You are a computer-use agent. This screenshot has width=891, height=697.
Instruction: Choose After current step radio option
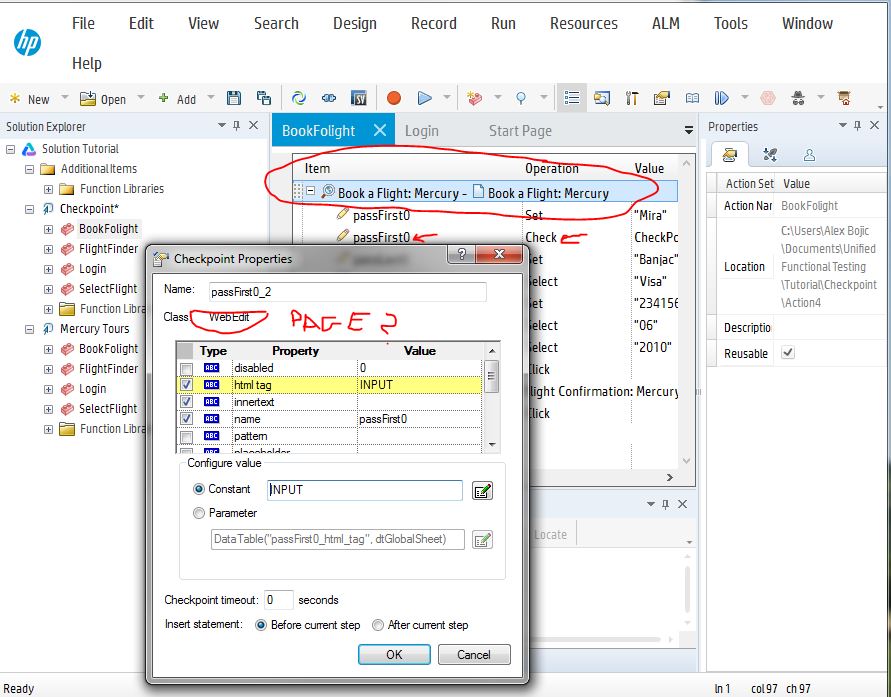click(378, 625)
